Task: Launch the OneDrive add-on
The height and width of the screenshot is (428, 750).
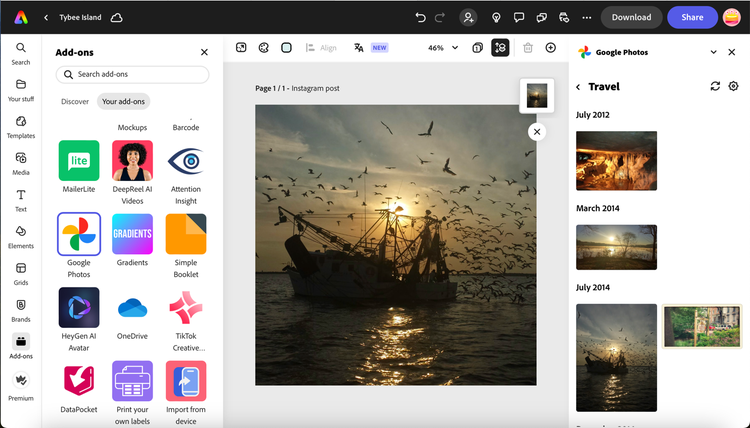Action: 132,309
